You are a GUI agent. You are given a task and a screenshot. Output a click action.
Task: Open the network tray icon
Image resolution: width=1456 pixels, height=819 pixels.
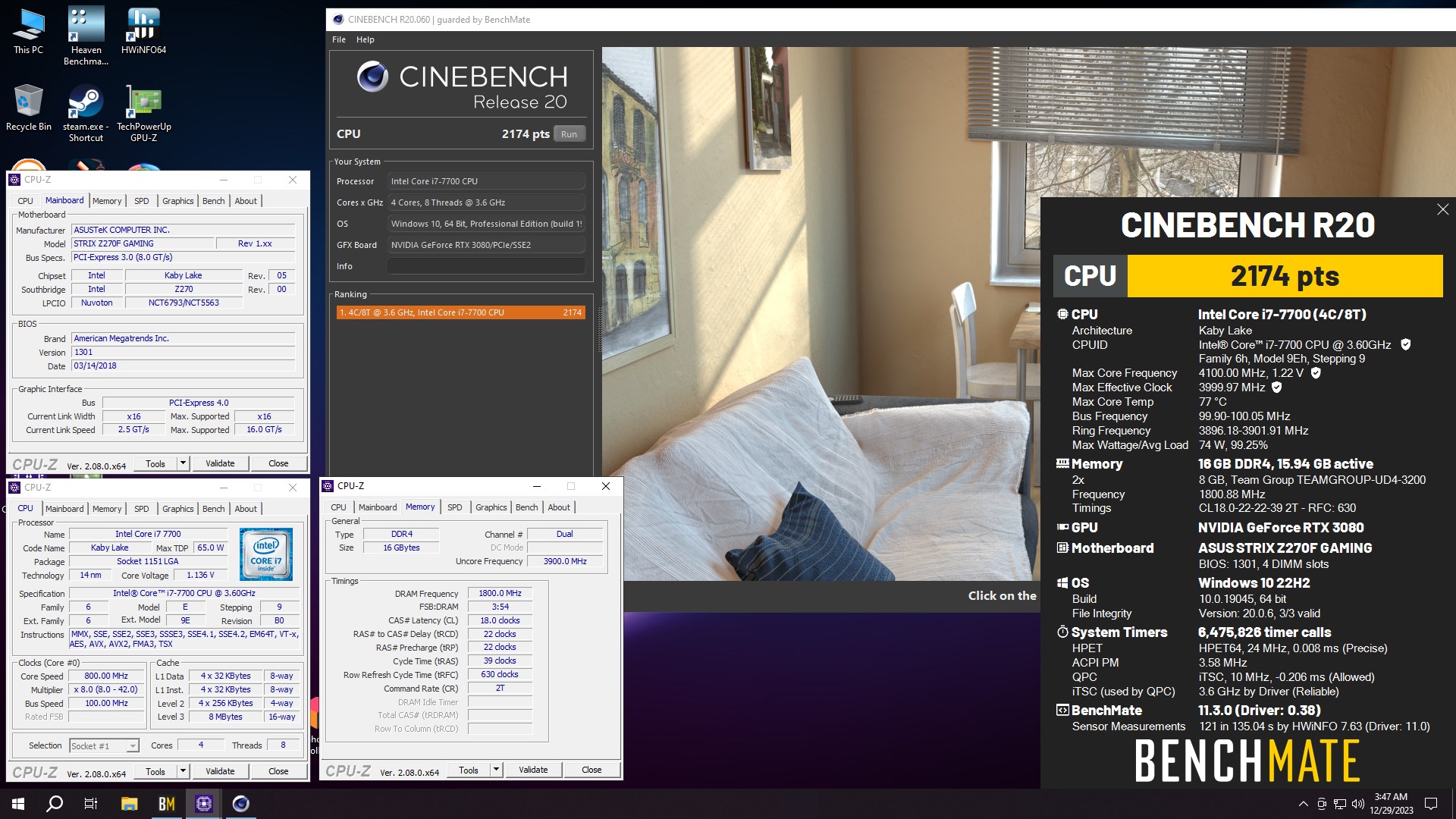click(x=1340, y=804)
